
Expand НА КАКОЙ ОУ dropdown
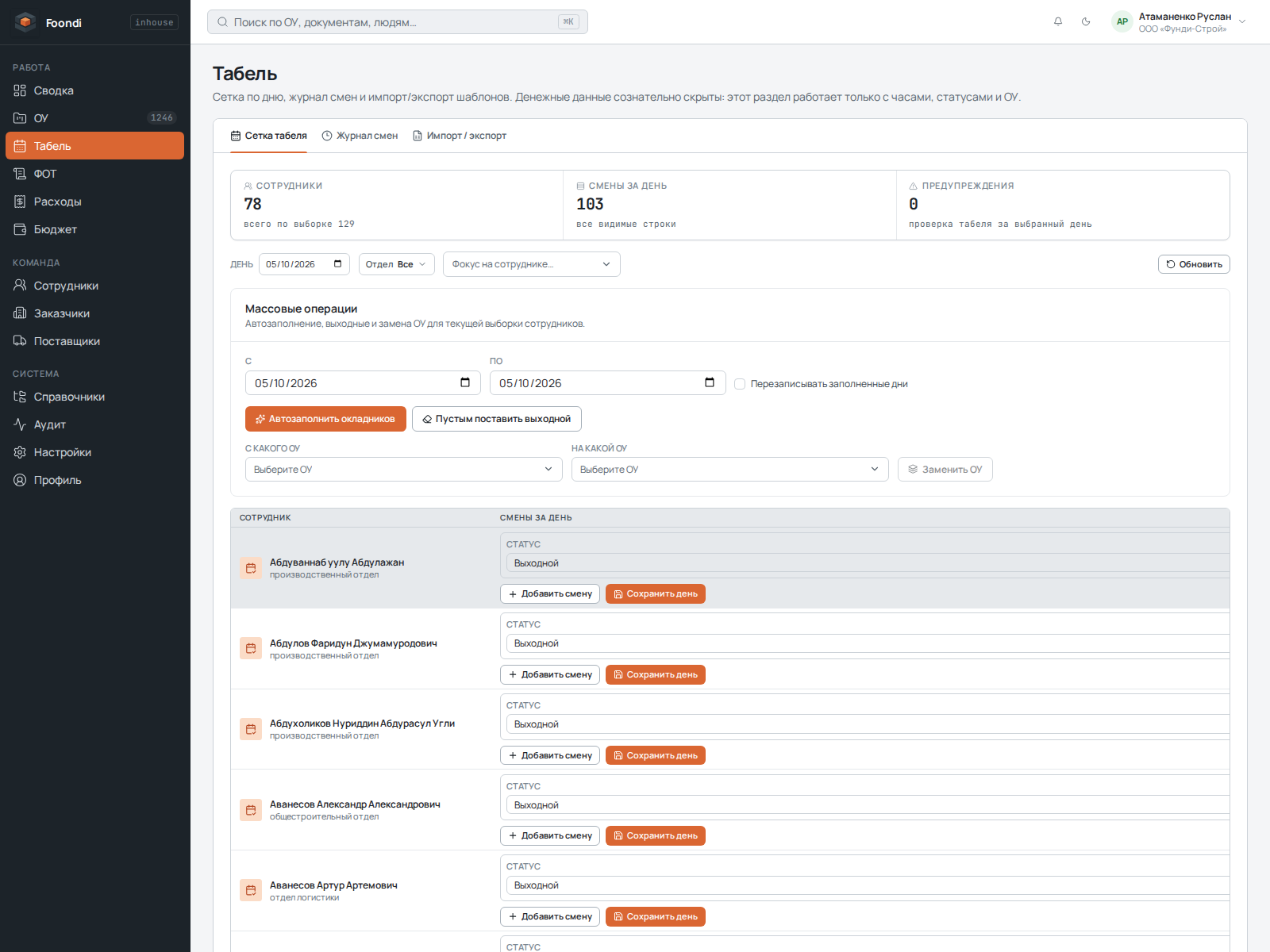click(730, 470)
